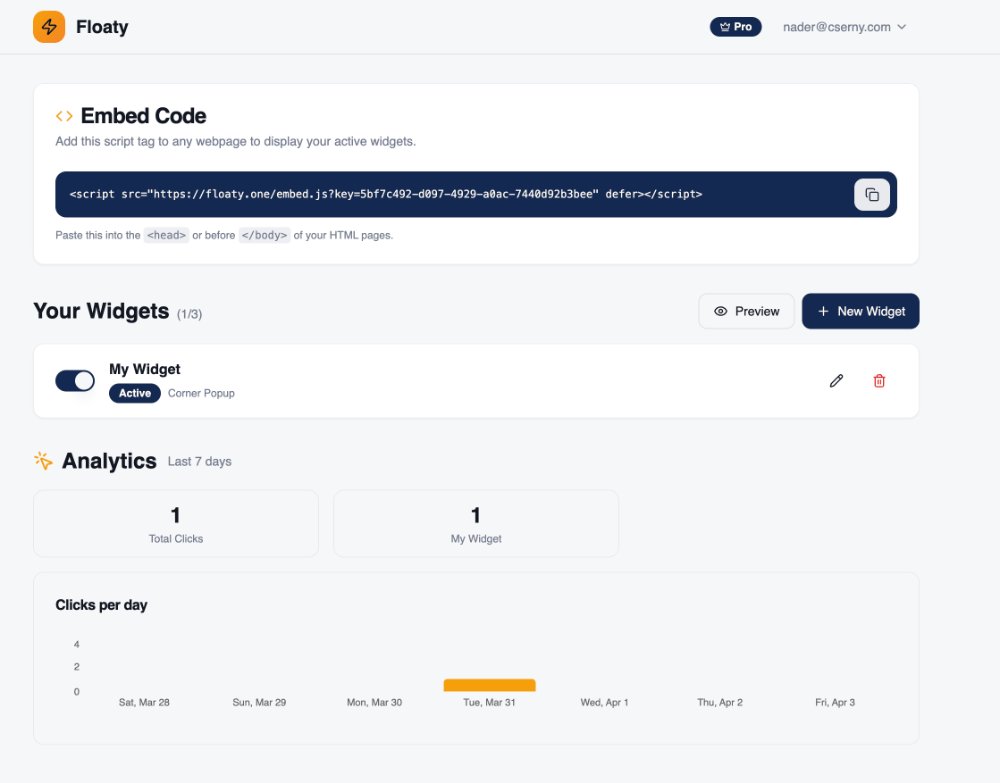1000x783 pixels.
Task: Click the Last 7 days label
Action: (200, 462)
